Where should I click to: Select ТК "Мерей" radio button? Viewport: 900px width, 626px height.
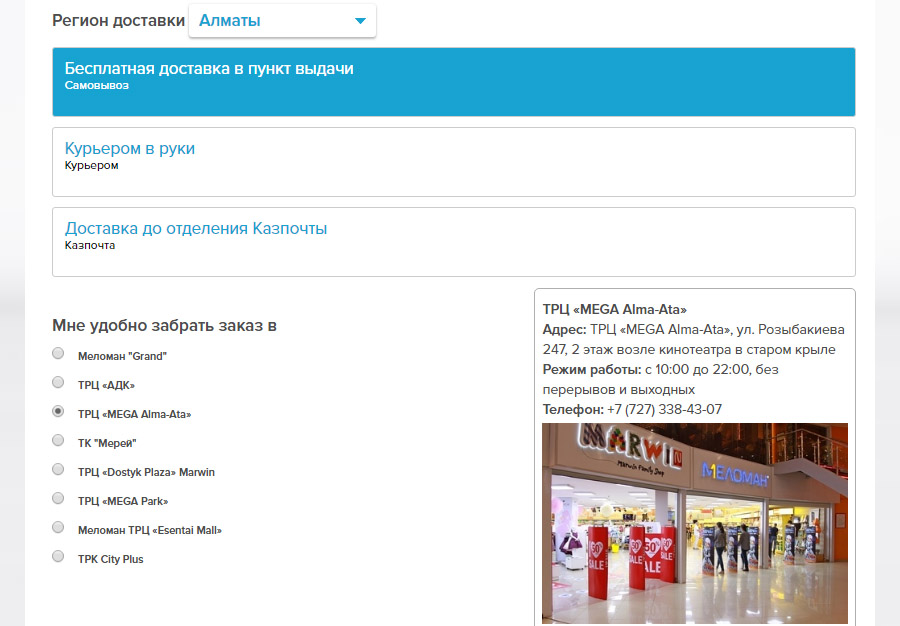[58, 440]
